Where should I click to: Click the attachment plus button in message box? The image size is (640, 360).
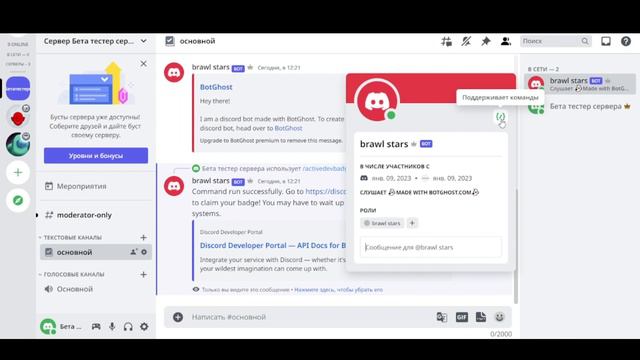[x=178, y=317]
